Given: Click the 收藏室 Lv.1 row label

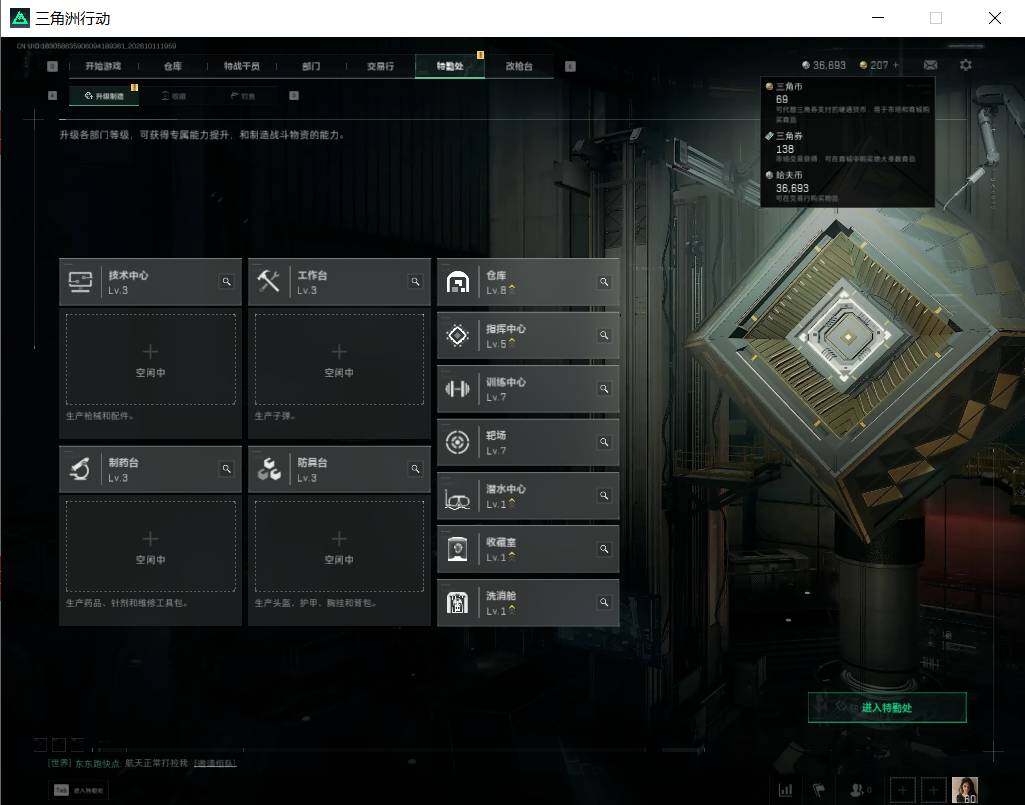Looking at the screenshot, I should point(501,549).
